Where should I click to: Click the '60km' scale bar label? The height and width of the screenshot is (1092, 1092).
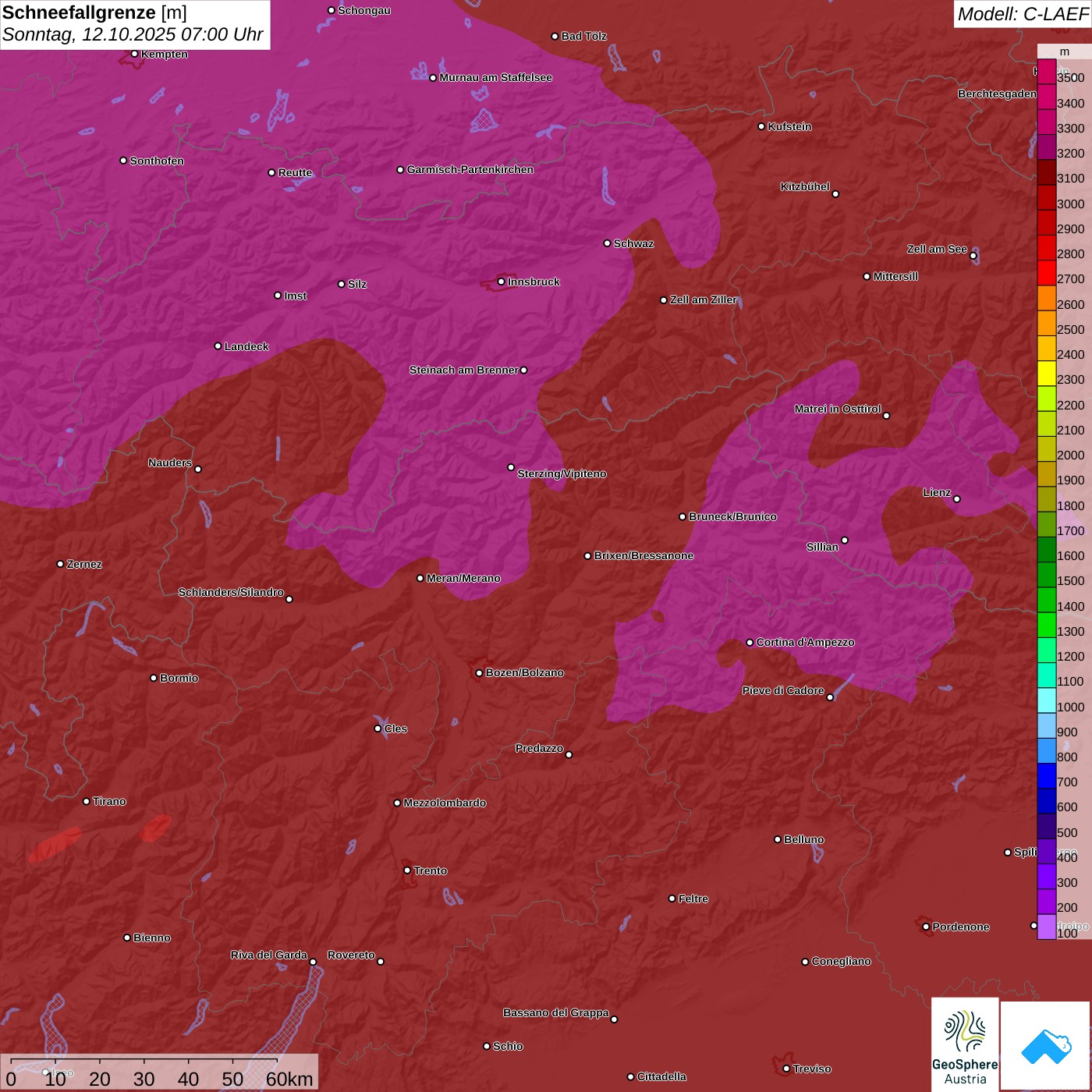click(x=289, y=1080)
